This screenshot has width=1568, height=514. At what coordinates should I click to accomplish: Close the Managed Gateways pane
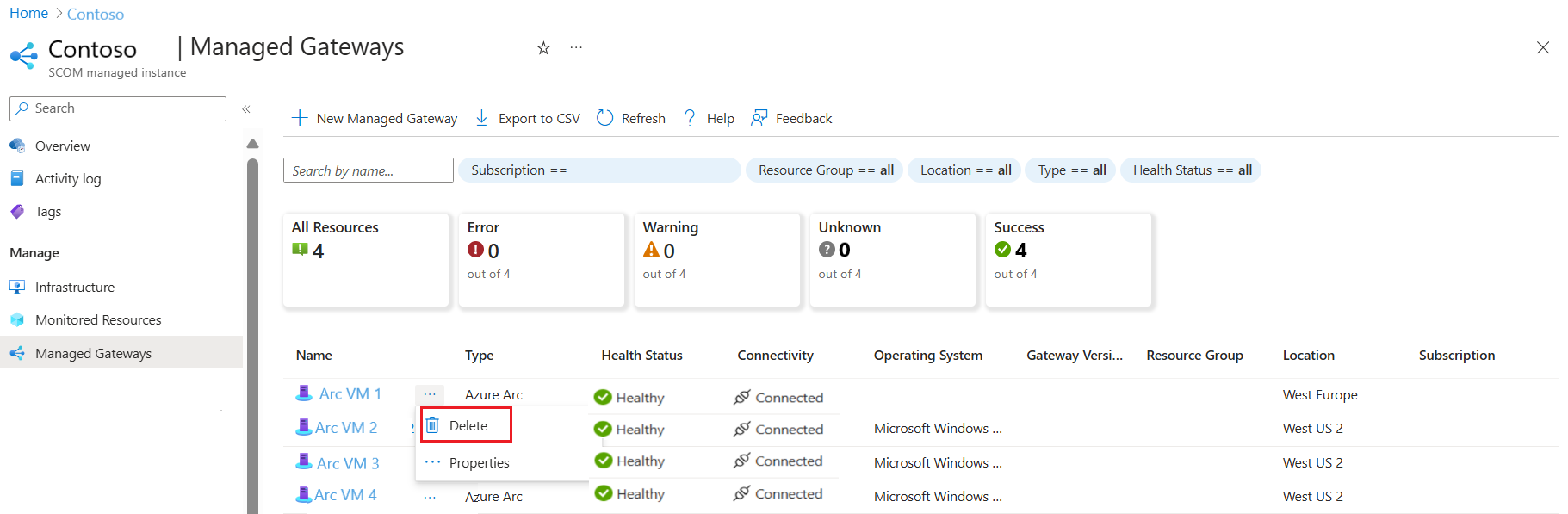click(x=1543, y=47)
